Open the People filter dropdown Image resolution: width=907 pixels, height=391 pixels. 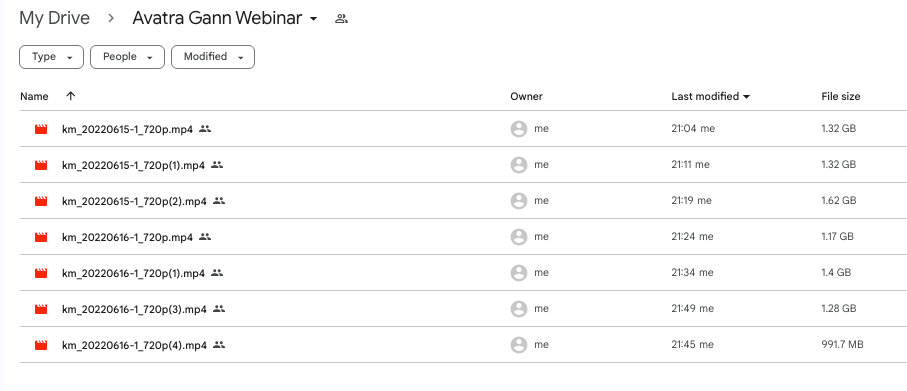(x=127, y=57)
